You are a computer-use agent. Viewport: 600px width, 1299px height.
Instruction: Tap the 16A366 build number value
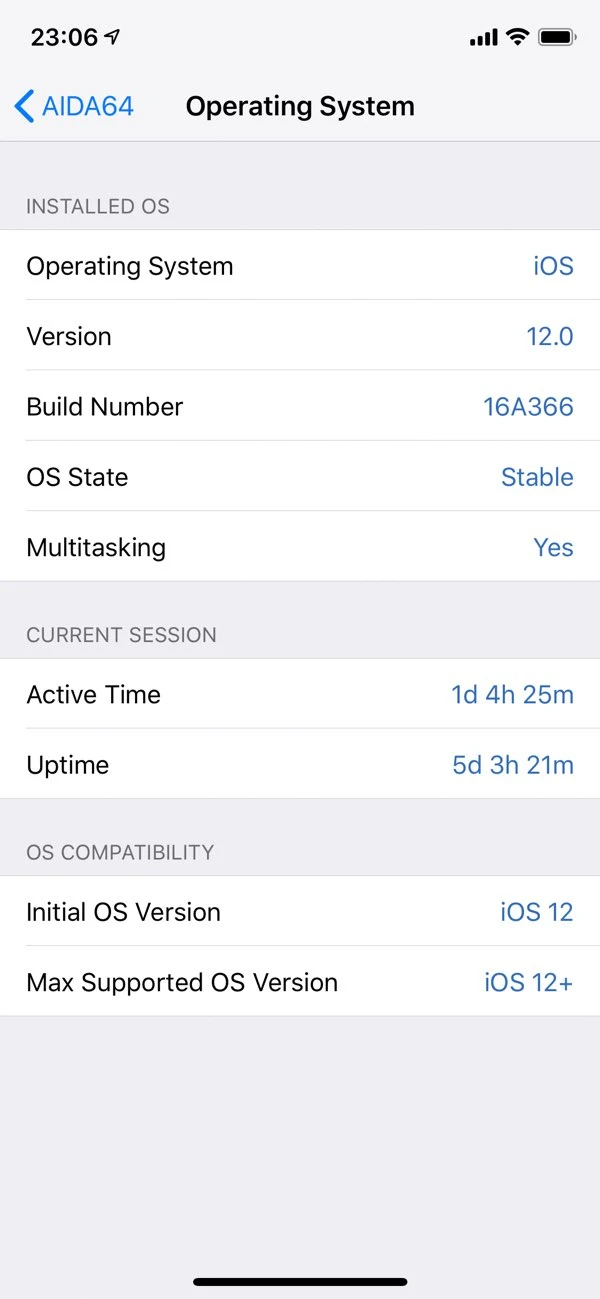coord(528,406)
